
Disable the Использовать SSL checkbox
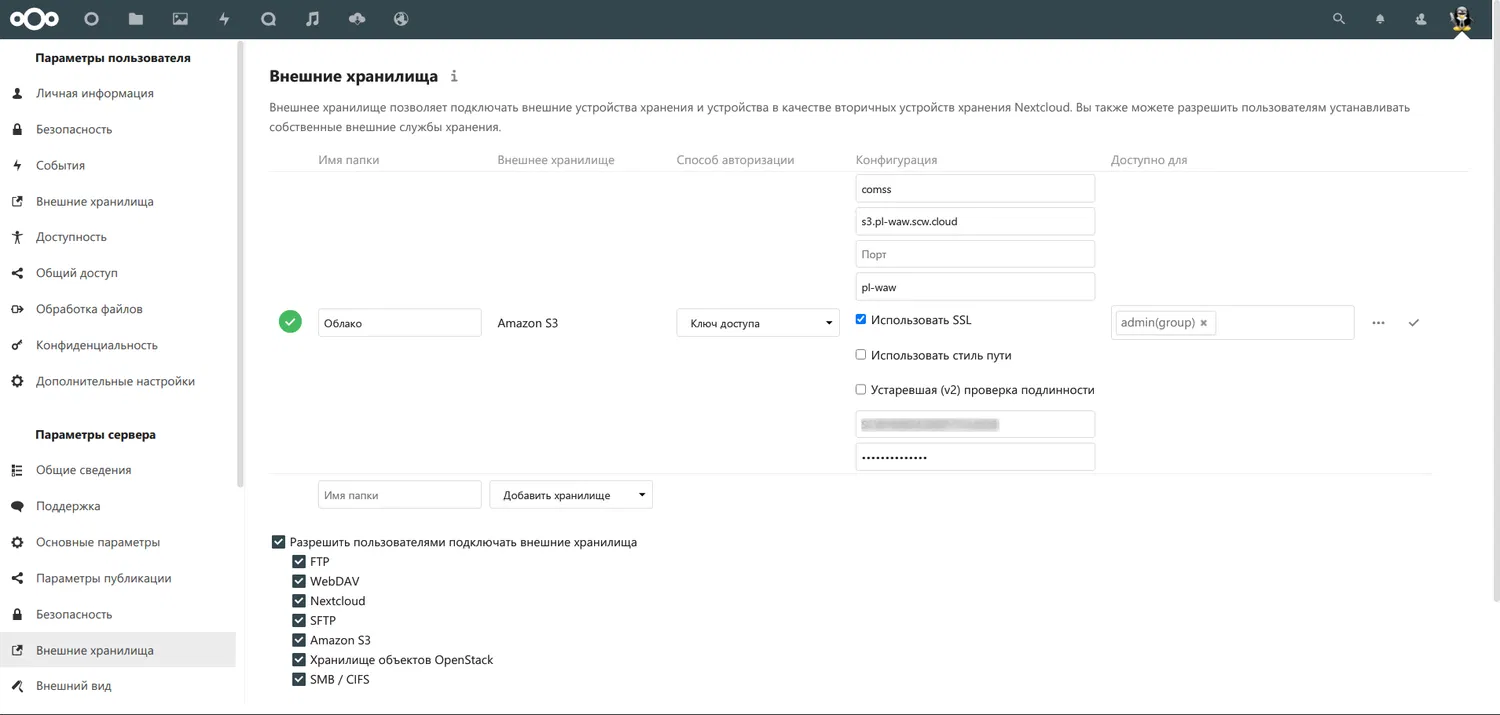click(861, 320)
